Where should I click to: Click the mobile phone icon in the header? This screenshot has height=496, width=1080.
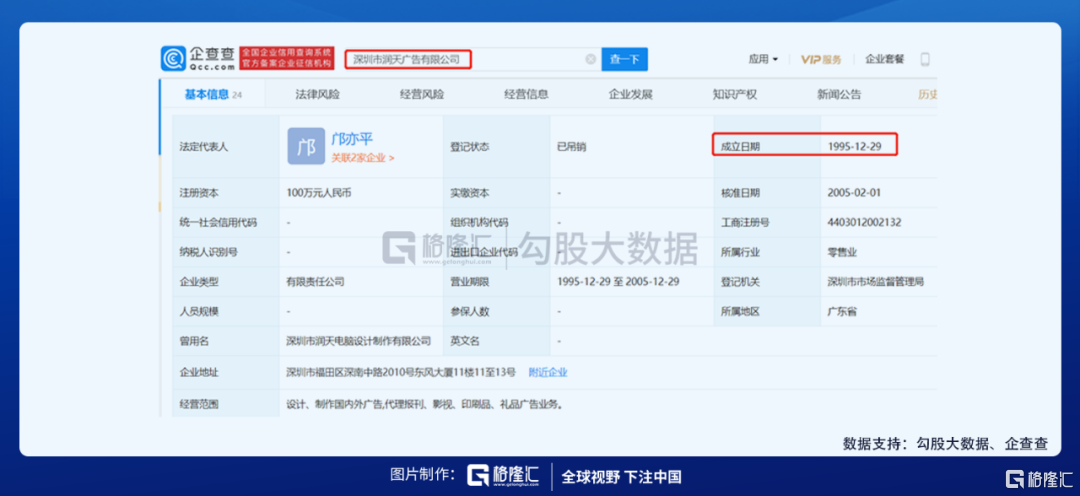[x=924, y=59]
